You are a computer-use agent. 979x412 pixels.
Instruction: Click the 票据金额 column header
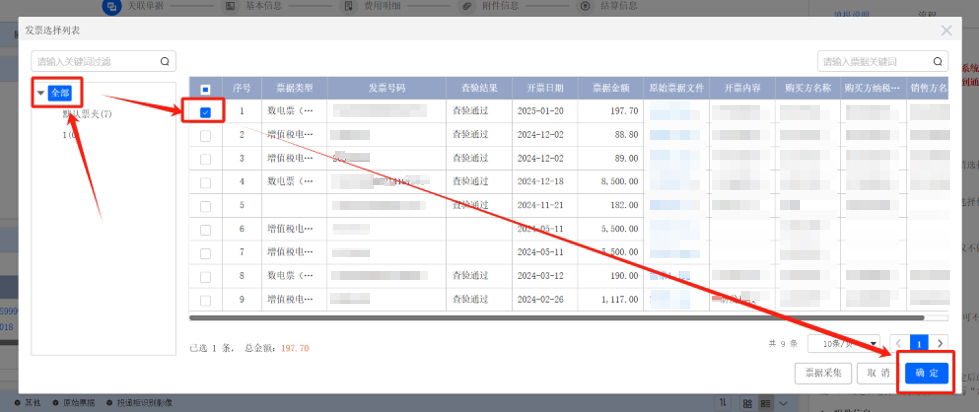click(x=612, y=88)
